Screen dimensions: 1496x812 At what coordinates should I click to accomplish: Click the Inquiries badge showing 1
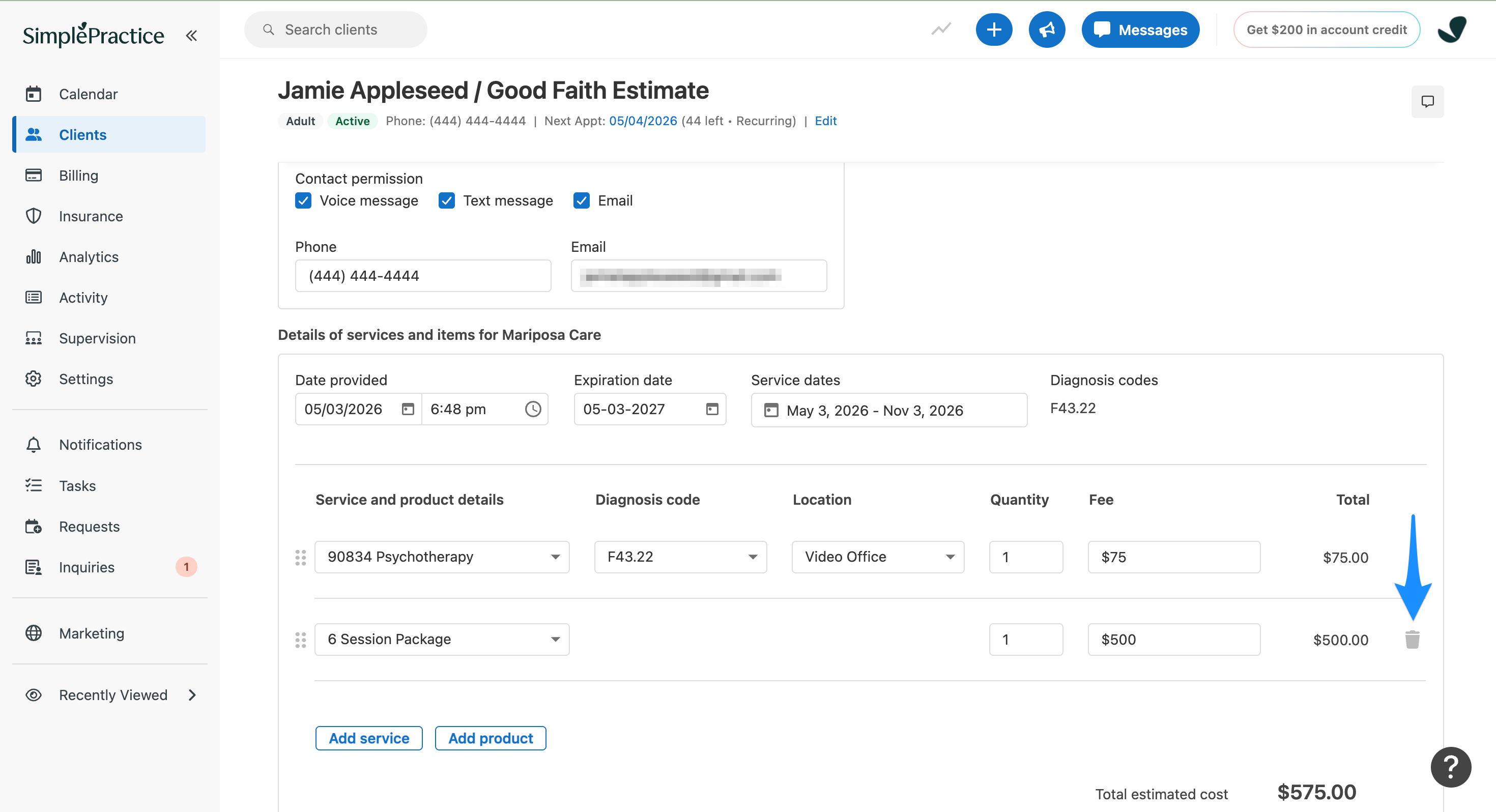186,567
